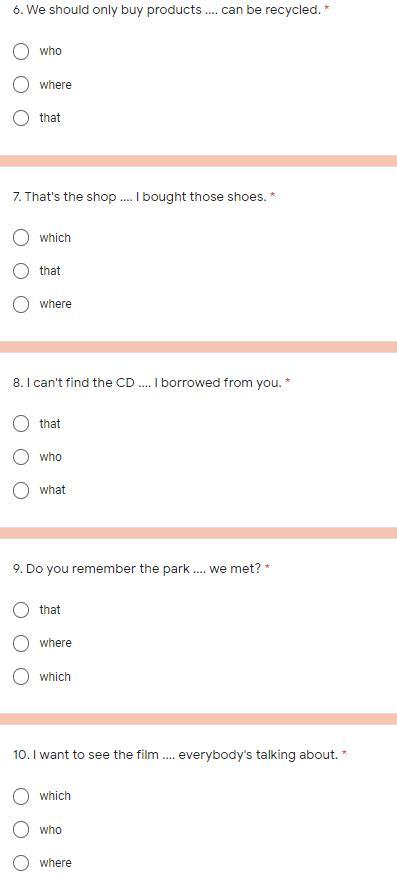Click the question 9 text about the park
Screen dimensions: 397x886
pyautogui.click(x=137, y=569)
